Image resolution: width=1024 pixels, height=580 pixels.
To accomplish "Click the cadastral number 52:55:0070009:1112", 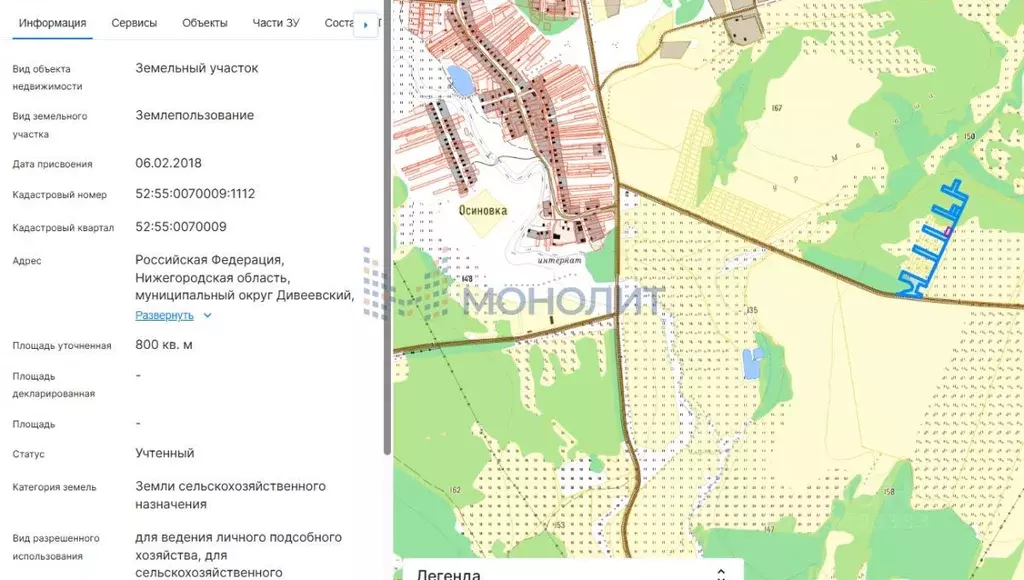I will pyautogui.click(x=195, y=194).
